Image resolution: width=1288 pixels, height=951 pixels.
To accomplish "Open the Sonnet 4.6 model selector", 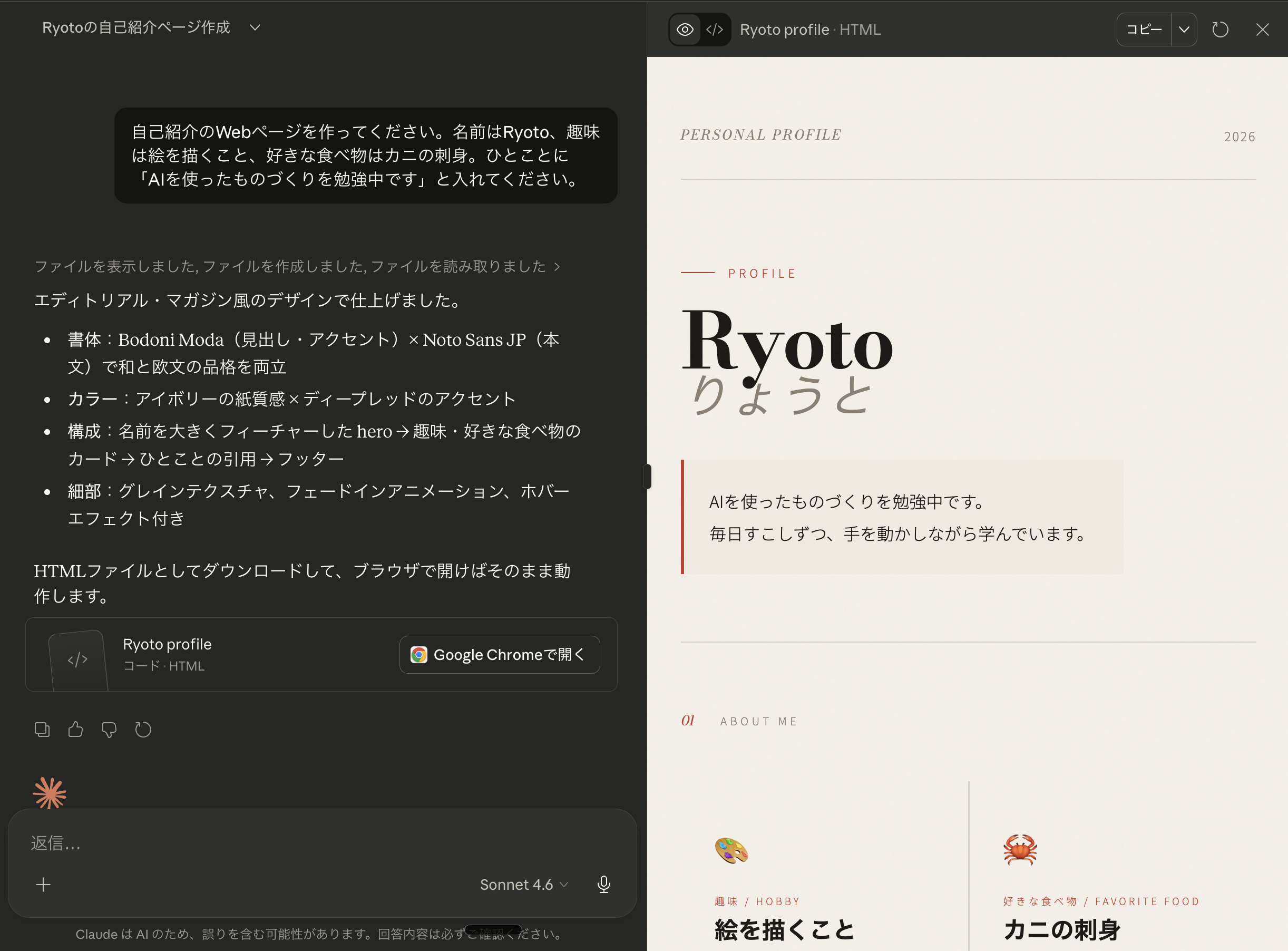I will coord(524,884).
